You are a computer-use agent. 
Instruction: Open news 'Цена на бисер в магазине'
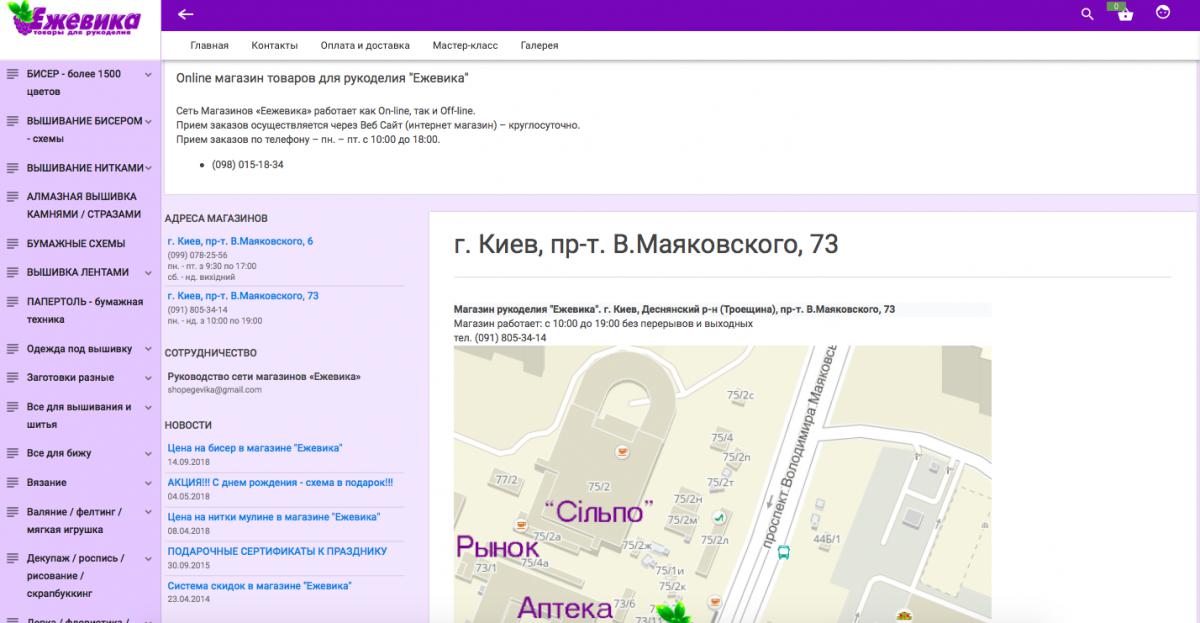(x=255, y=448)
